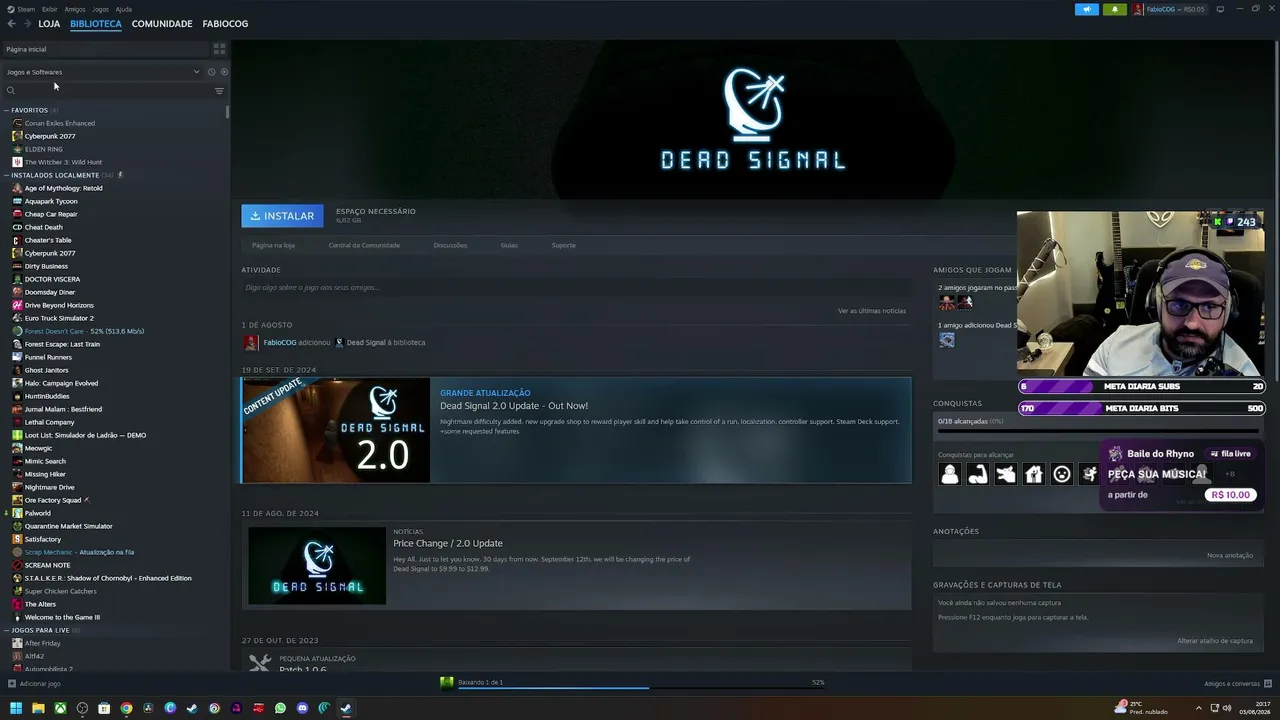Open the grid view of collections
The height and width of the screenshot is (720, 1280).
(219, 48)
